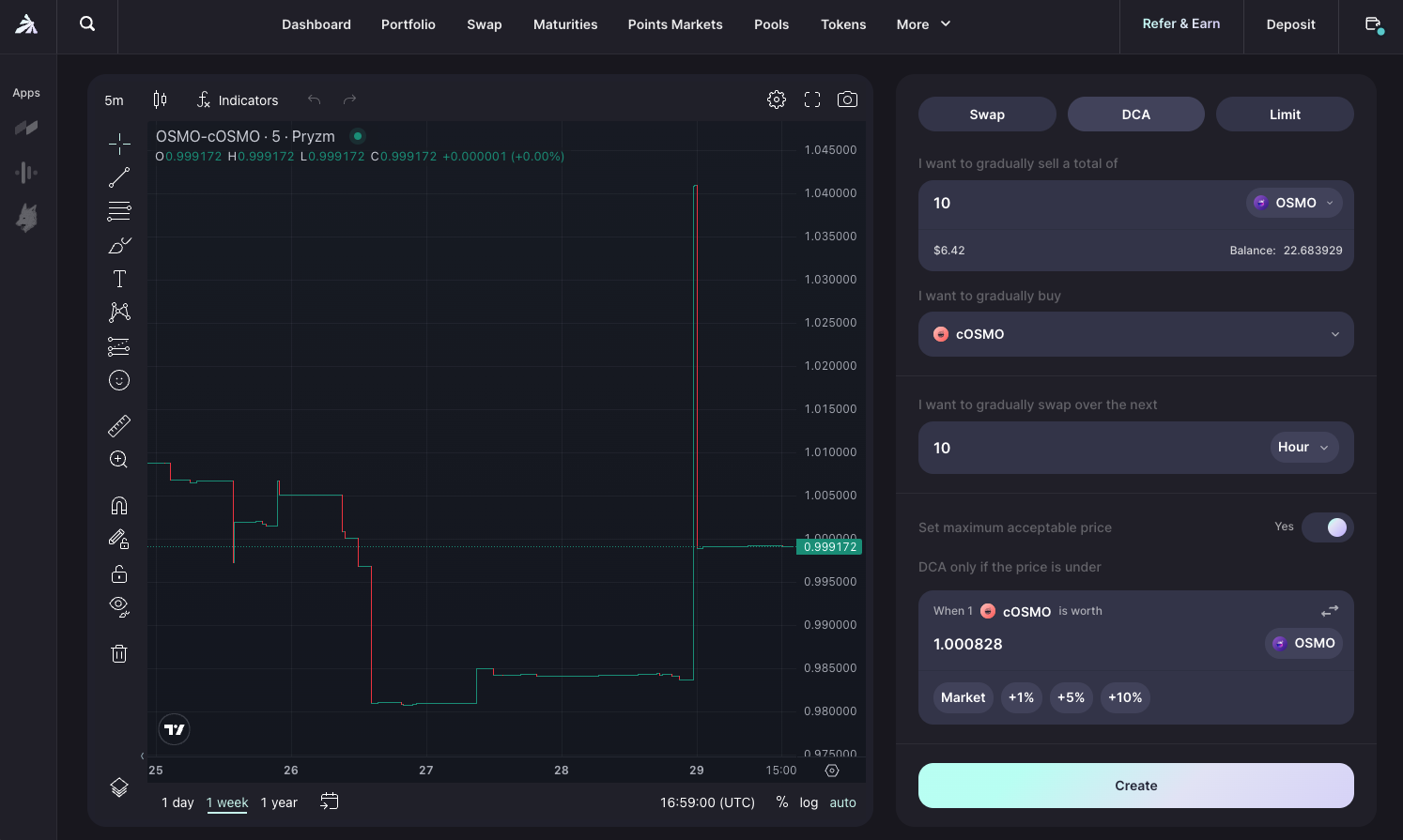1403x840 pixels.
Task: Open the 5m interval selector
Action: pyautogui.click(x=115, y=100)
